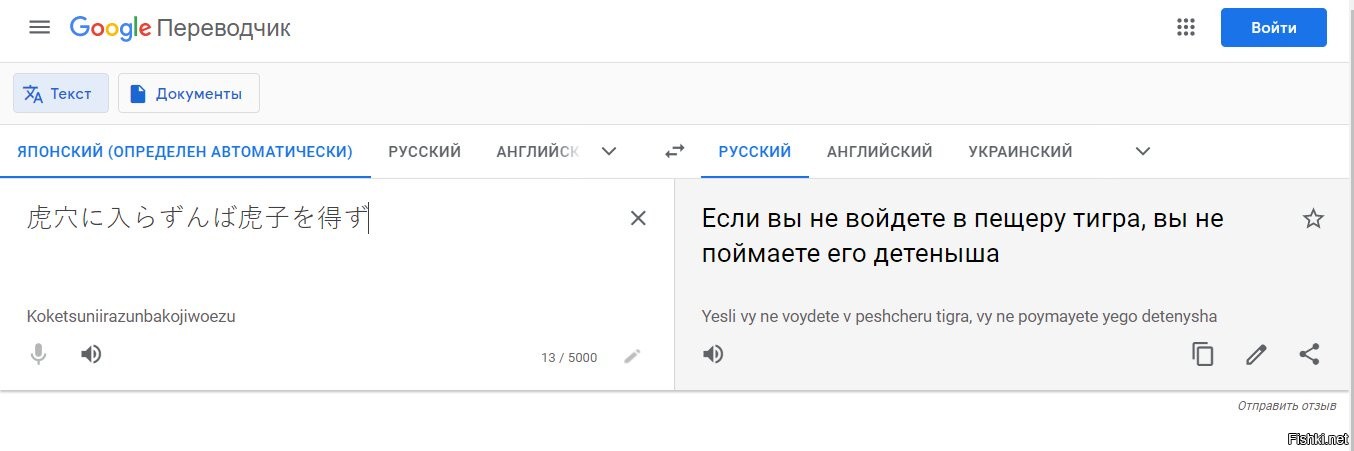Expand the target language list
This screenshot has height=451, width=1354.
coord(1143,151)
